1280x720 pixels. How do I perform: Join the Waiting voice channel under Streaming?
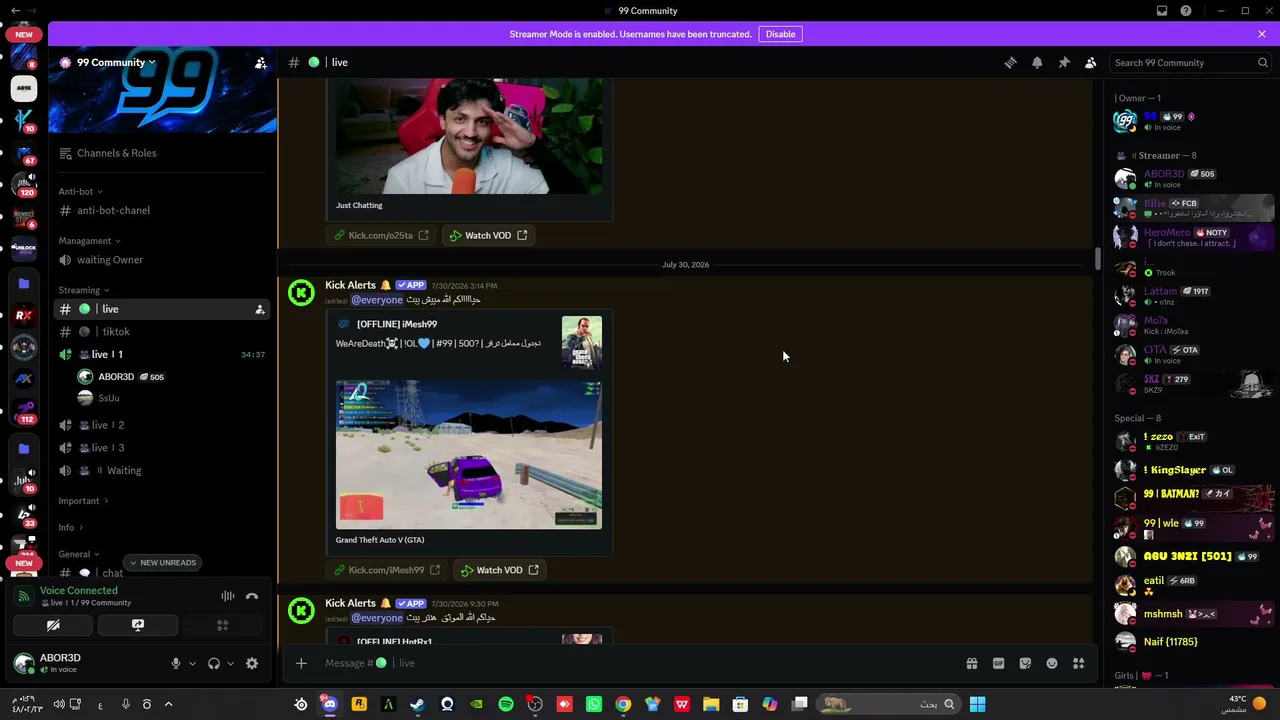click(x=162, y=470)
